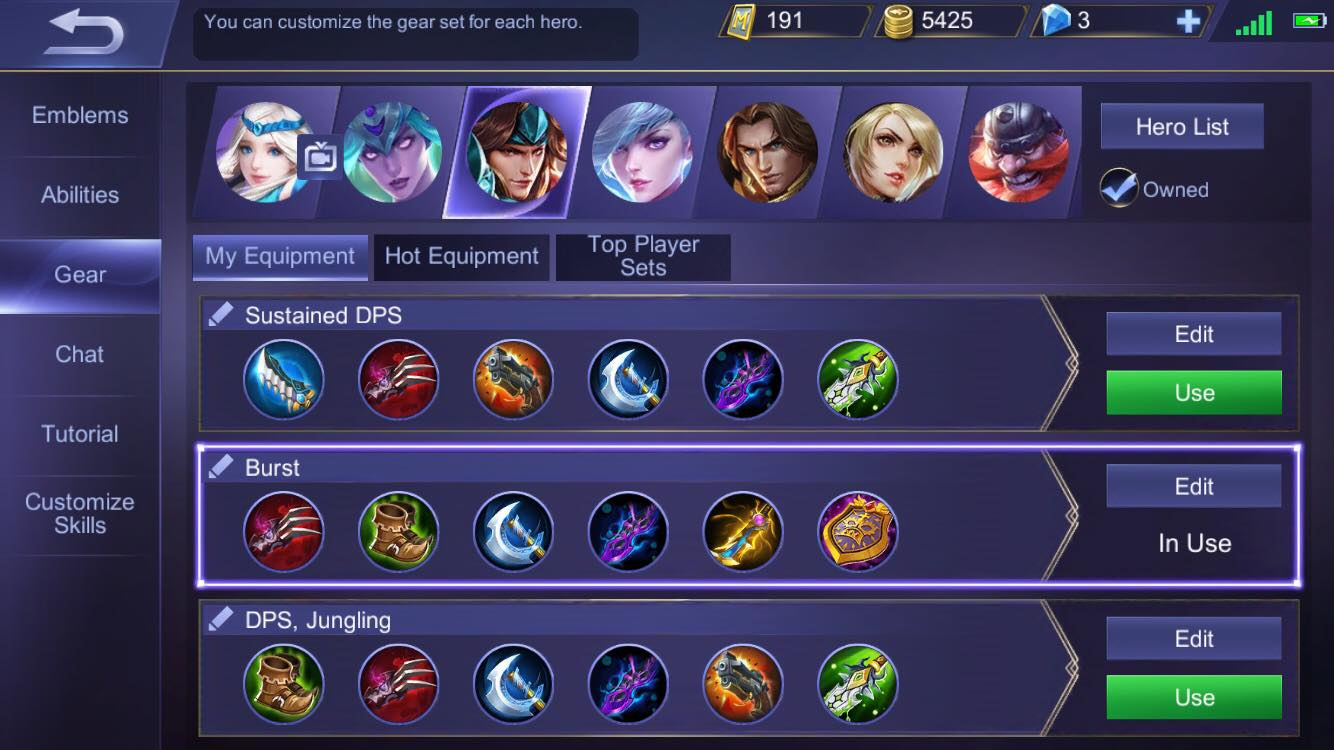Choose the blonde female hero portrait
Image resolution: width=1334 pixels, height=750 pixels.
893,153
